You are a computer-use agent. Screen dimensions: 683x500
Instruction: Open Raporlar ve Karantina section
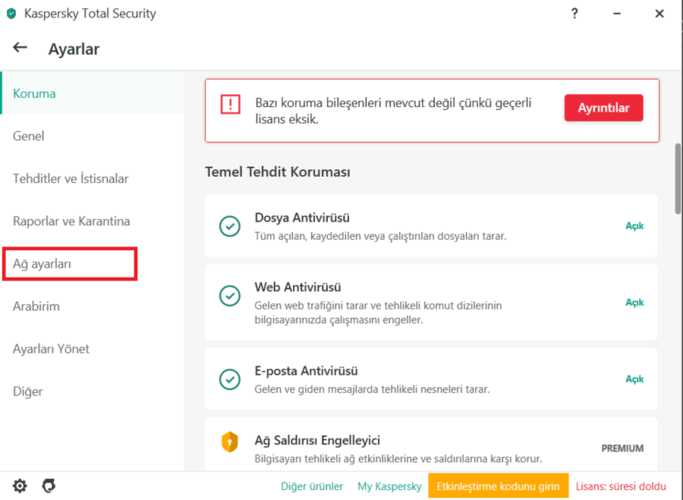tap(71, 221)
